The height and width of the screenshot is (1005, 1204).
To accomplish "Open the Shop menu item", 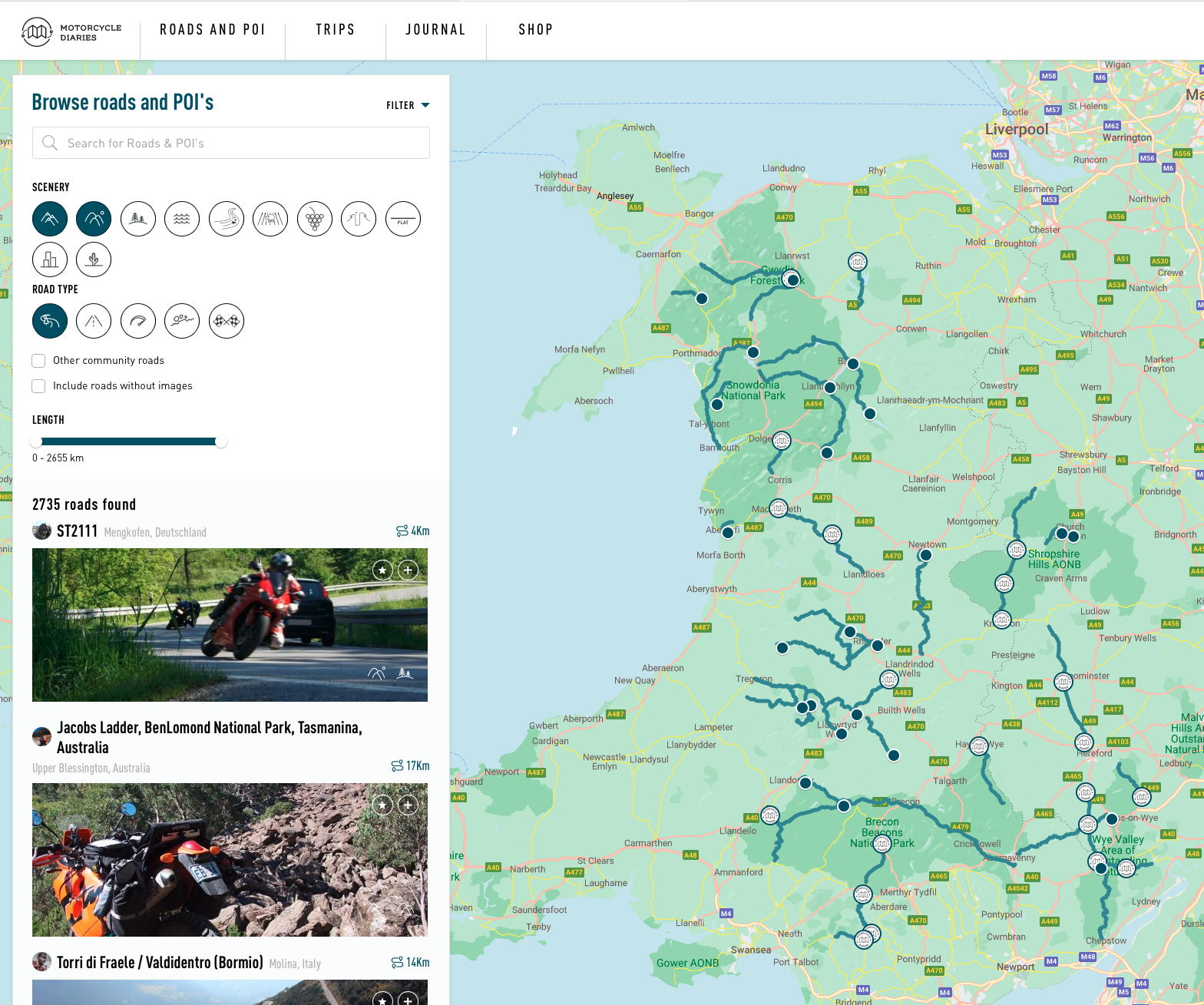I will (x=536, y=29).
